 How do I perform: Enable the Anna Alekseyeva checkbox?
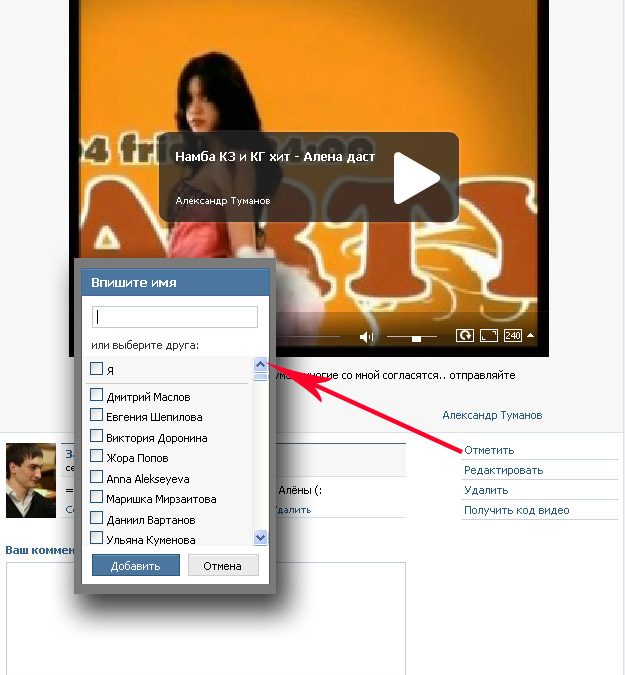(97, 478)
